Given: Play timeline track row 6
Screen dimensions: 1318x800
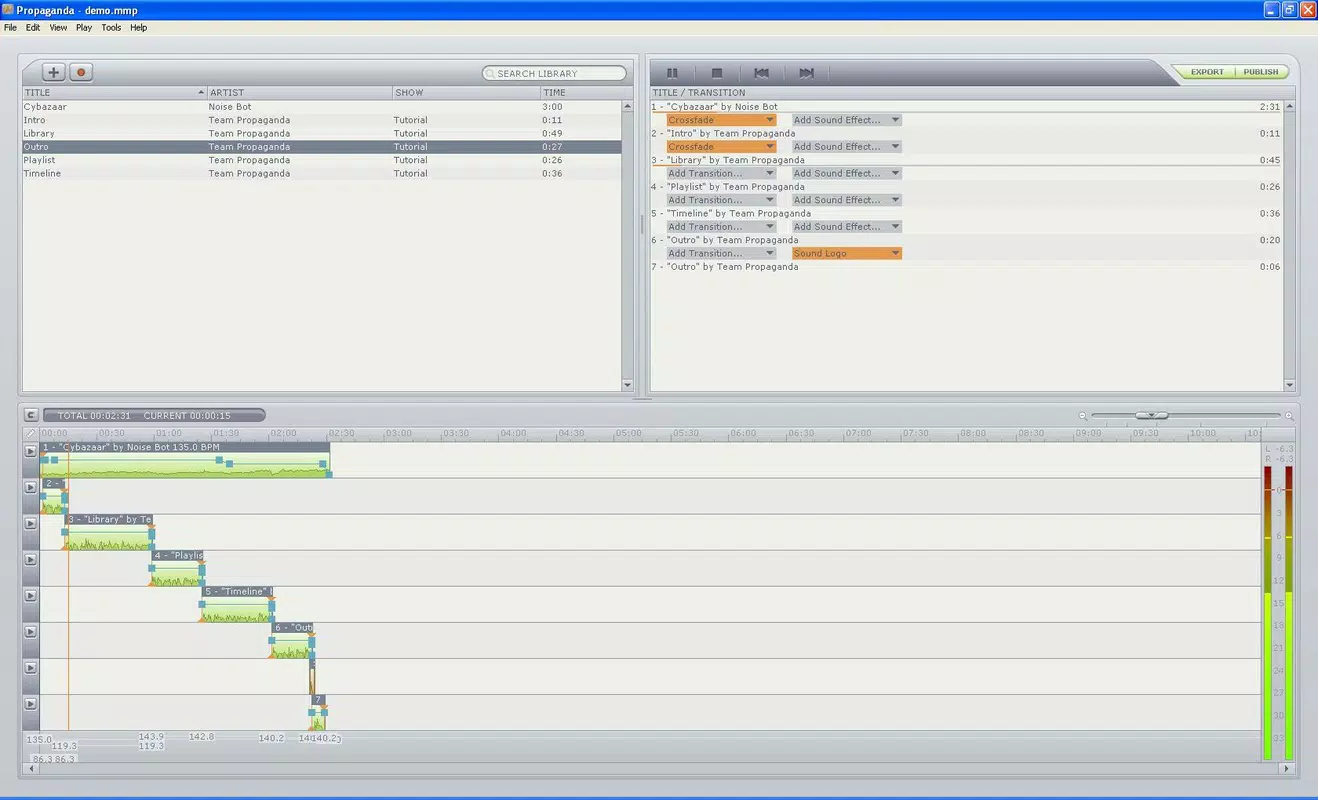Looking at the screenshot, I should (x=30, y=631).
